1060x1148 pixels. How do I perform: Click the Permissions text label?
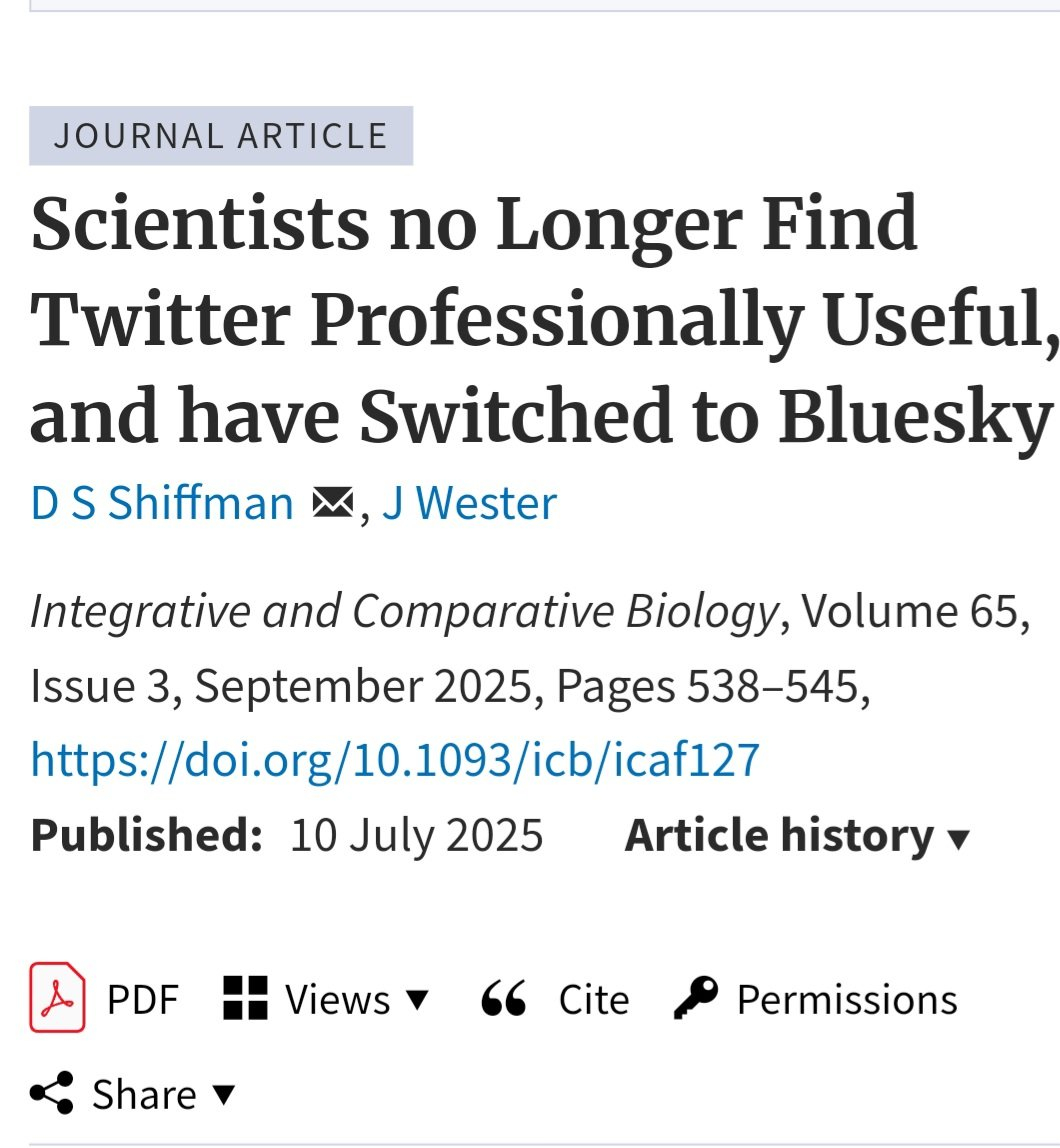click(x=847, y=999)
